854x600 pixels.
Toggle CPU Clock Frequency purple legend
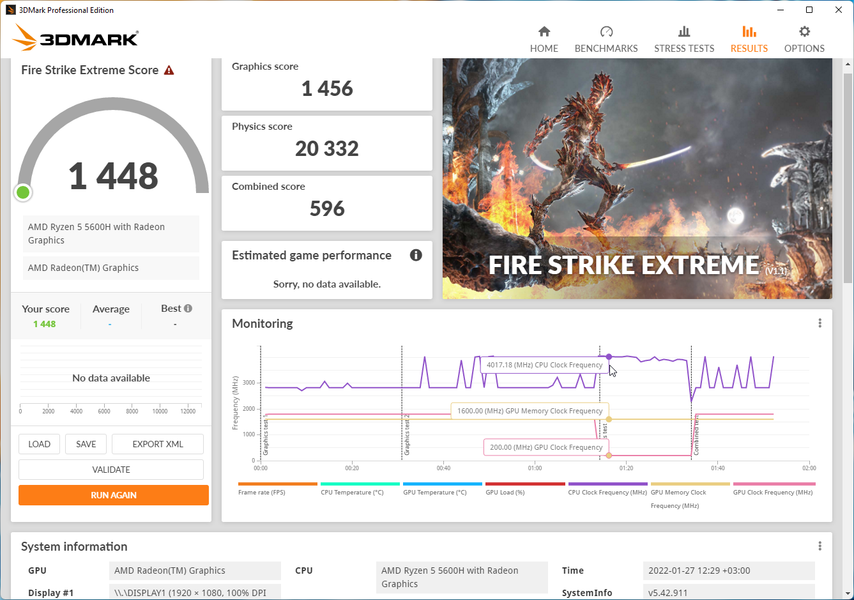point(608,484)
